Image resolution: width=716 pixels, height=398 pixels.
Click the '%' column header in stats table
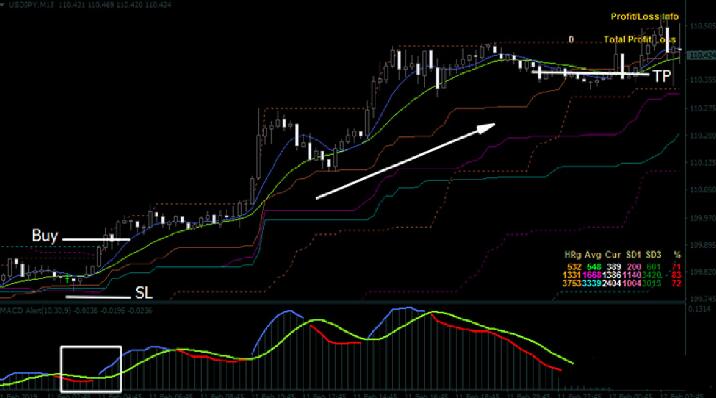tap(677, 255)
